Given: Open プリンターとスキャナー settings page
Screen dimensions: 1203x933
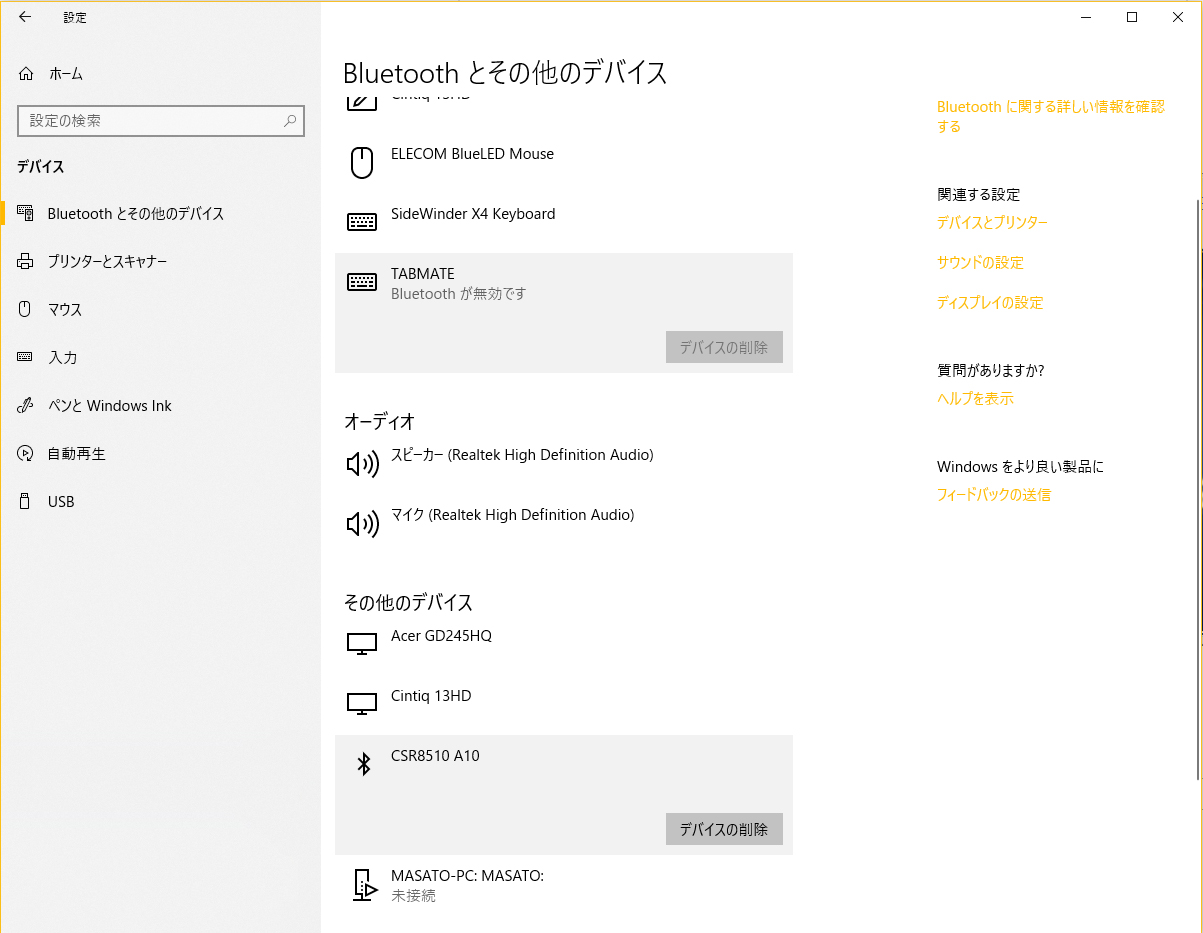Looking at the screenshot, I should pyautogui.click(x=107, y=262).
